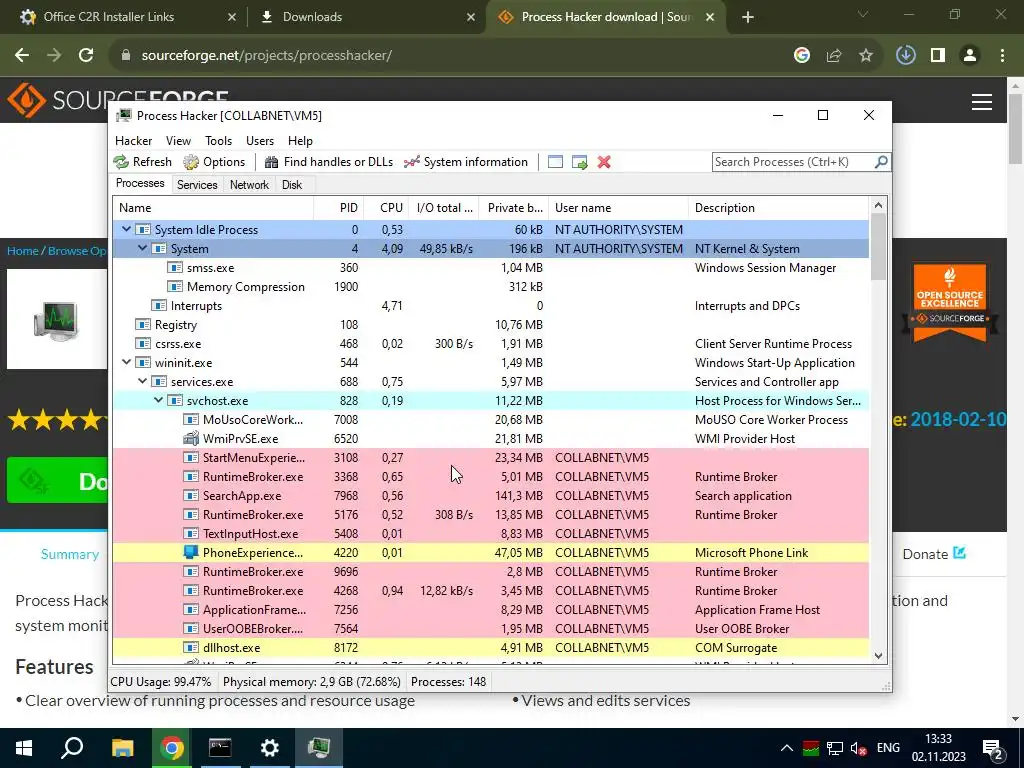The image size is (1024, 768).
Task: Open Find handles or DLLs
Action: coord(328,162)
